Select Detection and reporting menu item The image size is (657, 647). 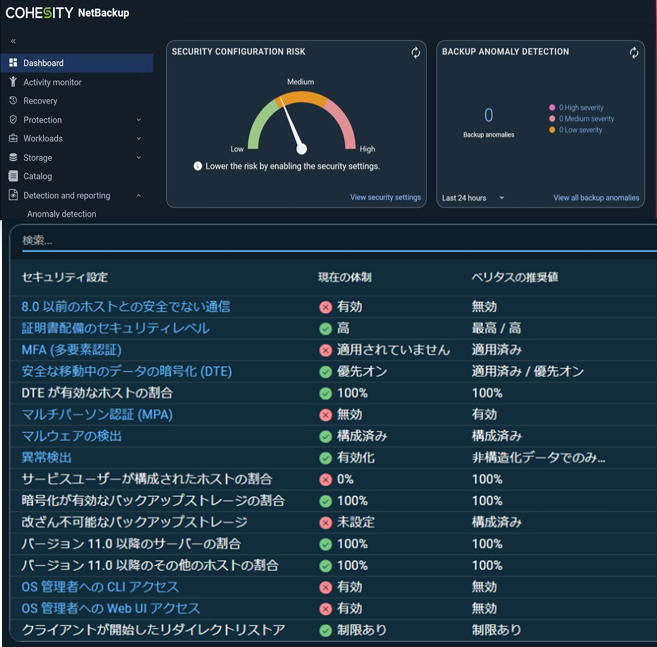pos(67,195)
